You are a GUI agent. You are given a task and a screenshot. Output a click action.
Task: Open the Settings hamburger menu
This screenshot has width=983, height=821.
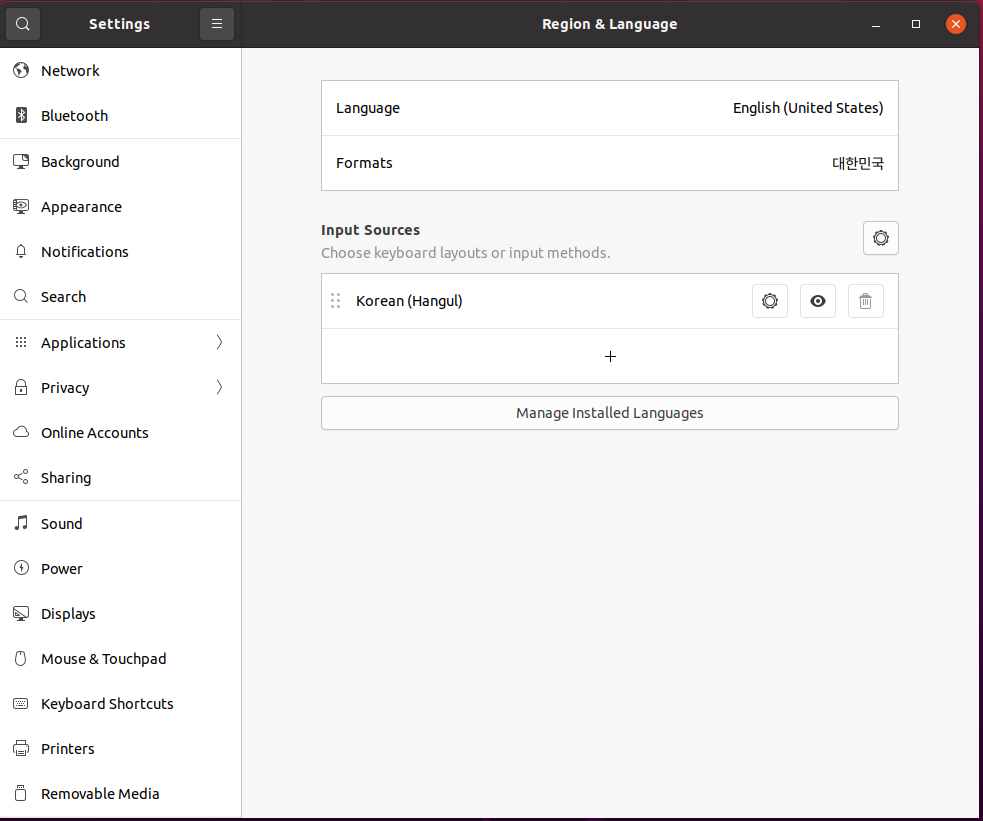pos(217,24)
